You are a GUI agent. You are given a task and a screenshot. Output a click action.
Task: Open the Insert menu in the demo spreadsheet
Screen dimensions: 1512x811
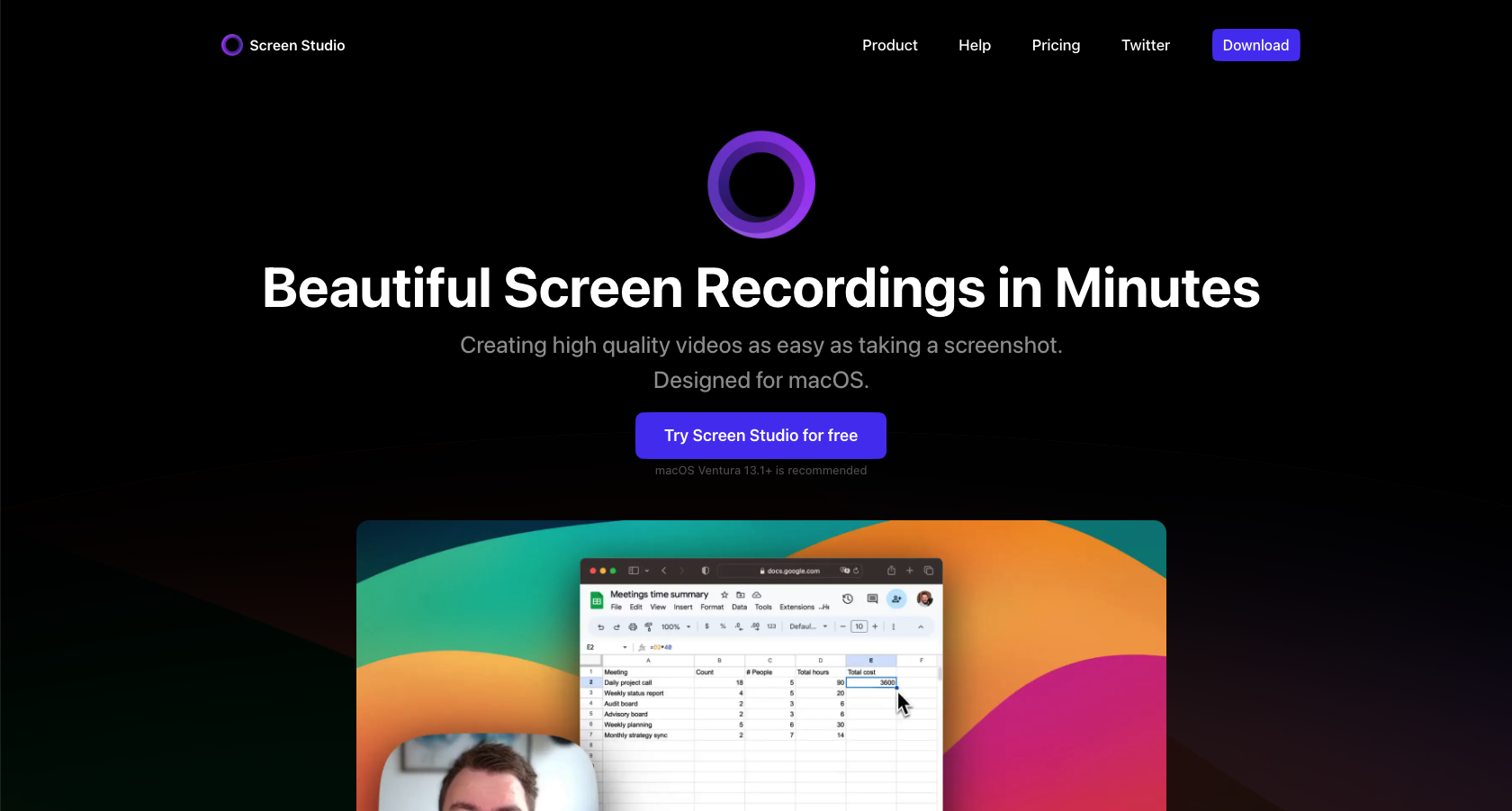pyautogui.click(x=683, y=607)
